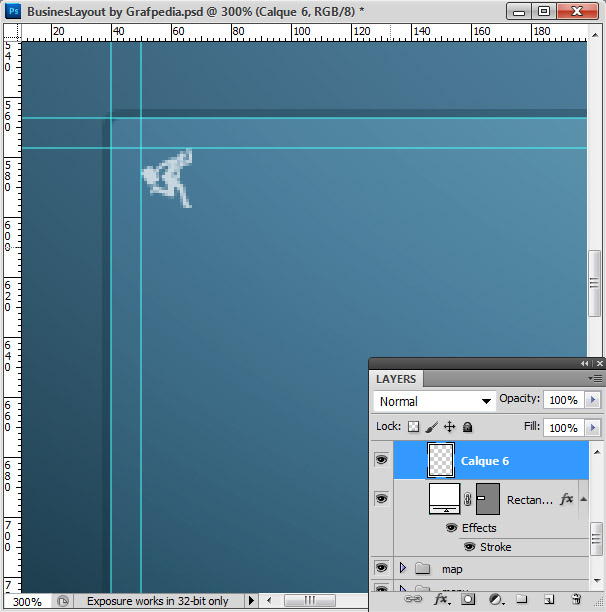The image size is (606, 612).
Task: Click the status bar document info icon
Action: [x=63, y=601]
